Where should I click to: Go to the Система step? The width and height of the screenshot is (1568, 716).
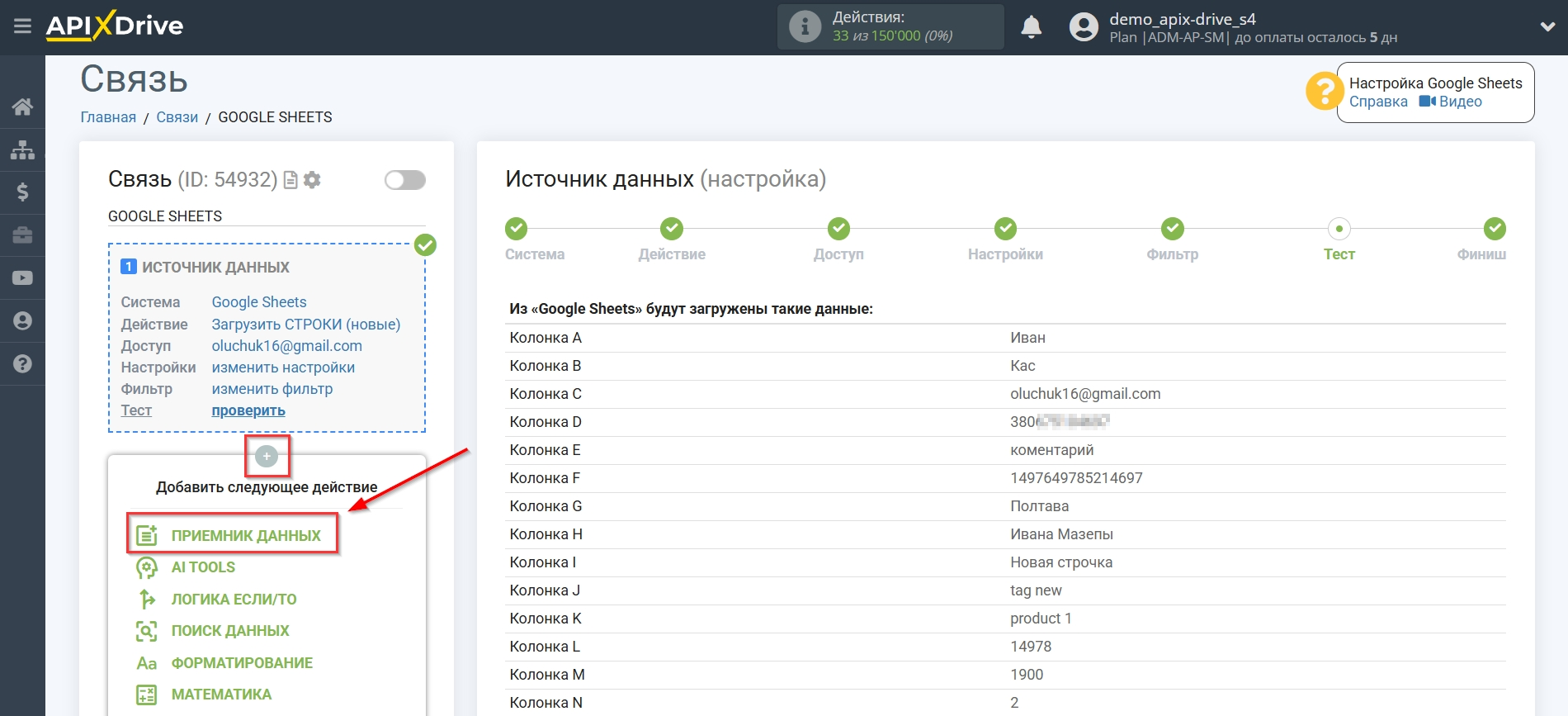[x=517, y=229]
